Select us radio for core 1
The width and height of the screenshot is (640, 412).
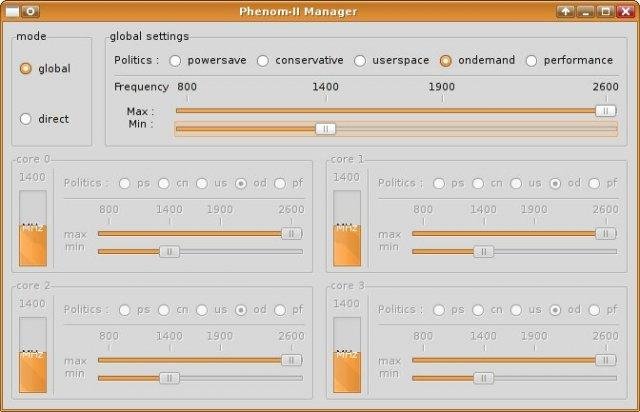pyautogui.click(x=516, y=183)
